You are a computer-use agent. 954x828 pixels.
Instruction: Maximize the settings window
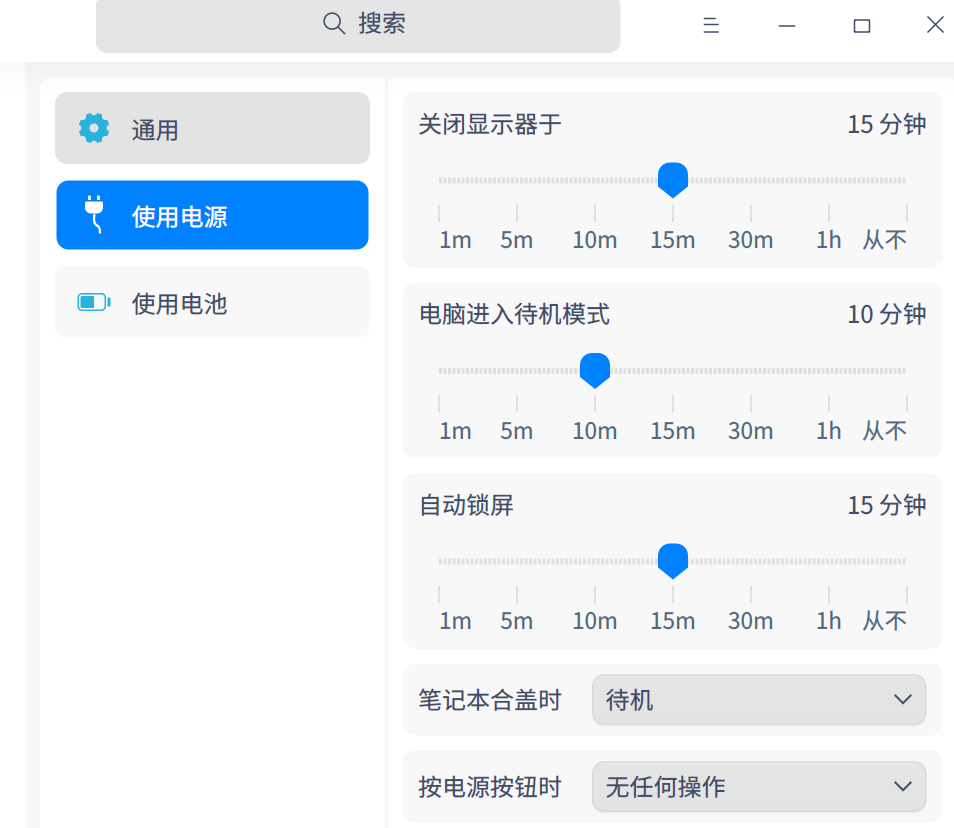coord(862,26)
